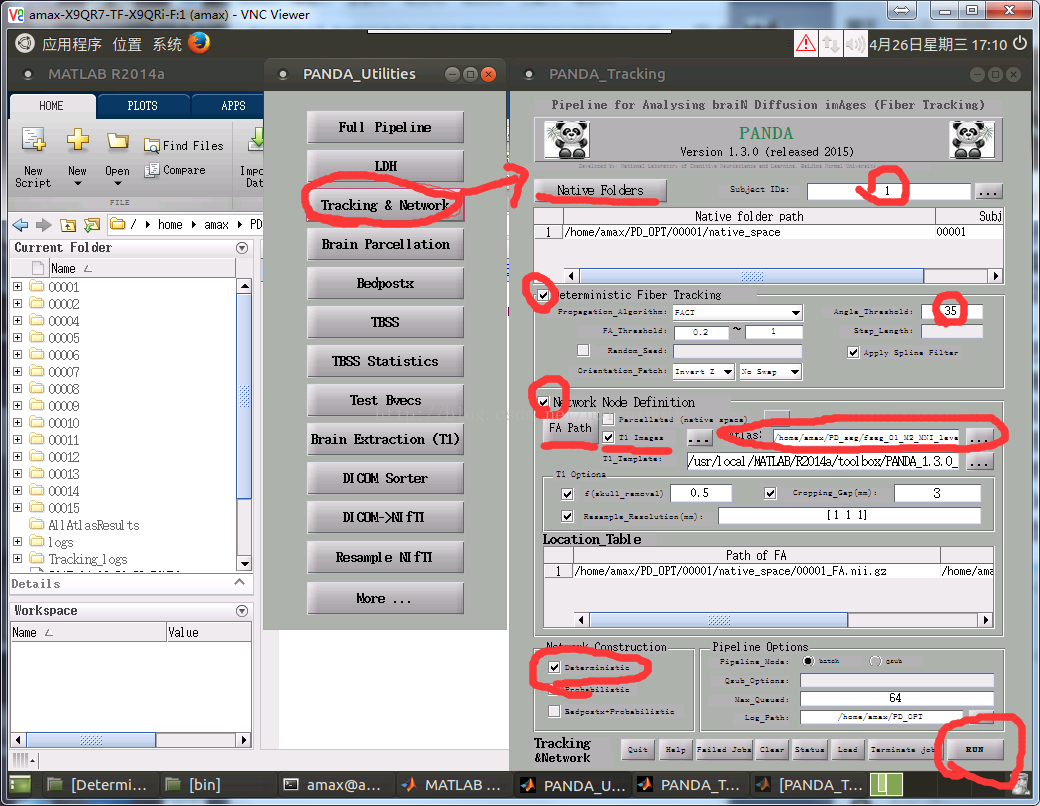Image resolution: width=1040 pixels, height=806 pixels.
Task: Click the Open folder icon in MATLAB
Action: pyautogui.click(x=117, y=141)
